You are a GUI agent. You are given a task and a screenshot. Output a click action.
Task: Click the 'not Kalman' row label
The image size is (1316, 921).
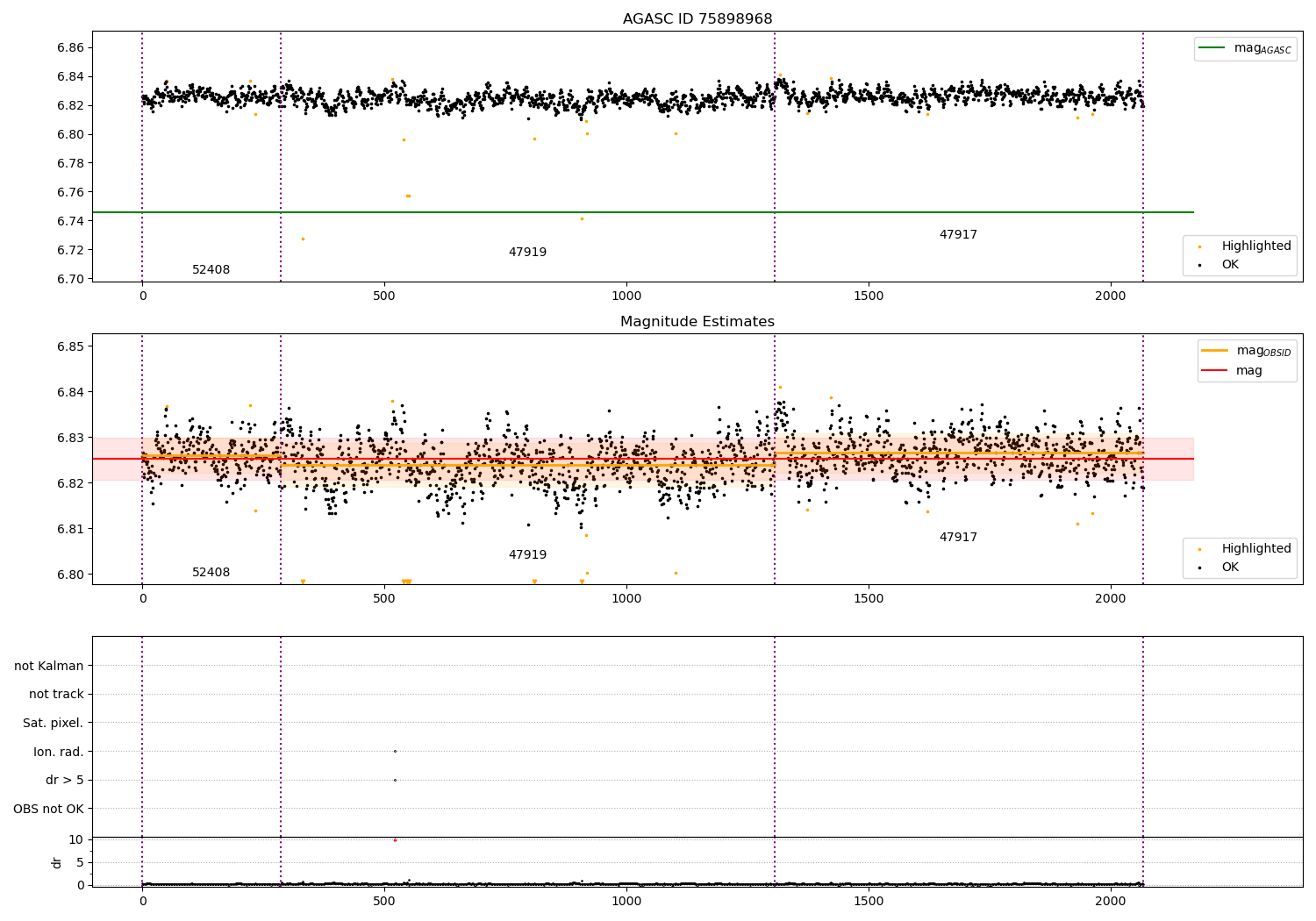click(x=49, y=667)
